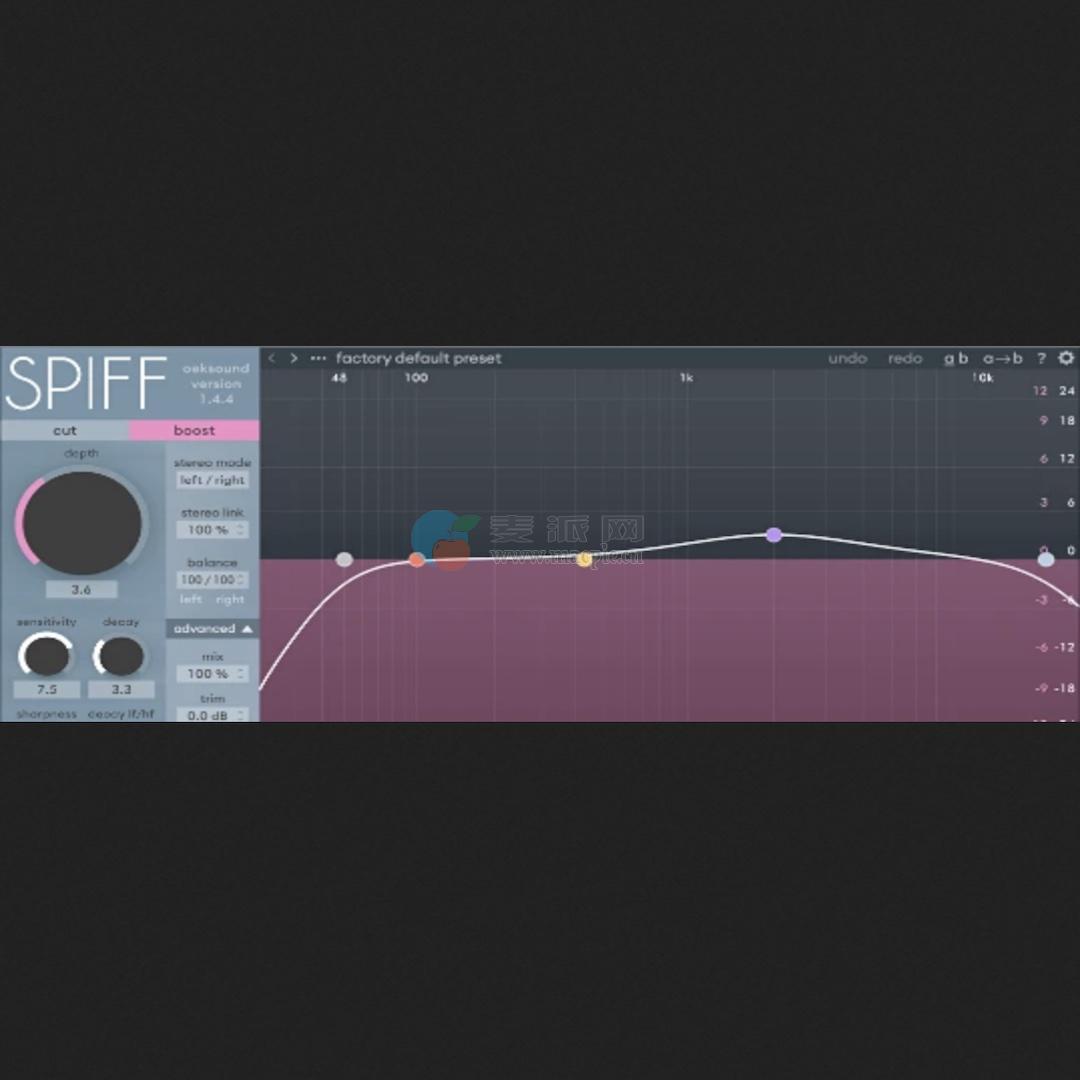
Task: Click the redo icon in the top bar
Action: [x=904, y=358]
